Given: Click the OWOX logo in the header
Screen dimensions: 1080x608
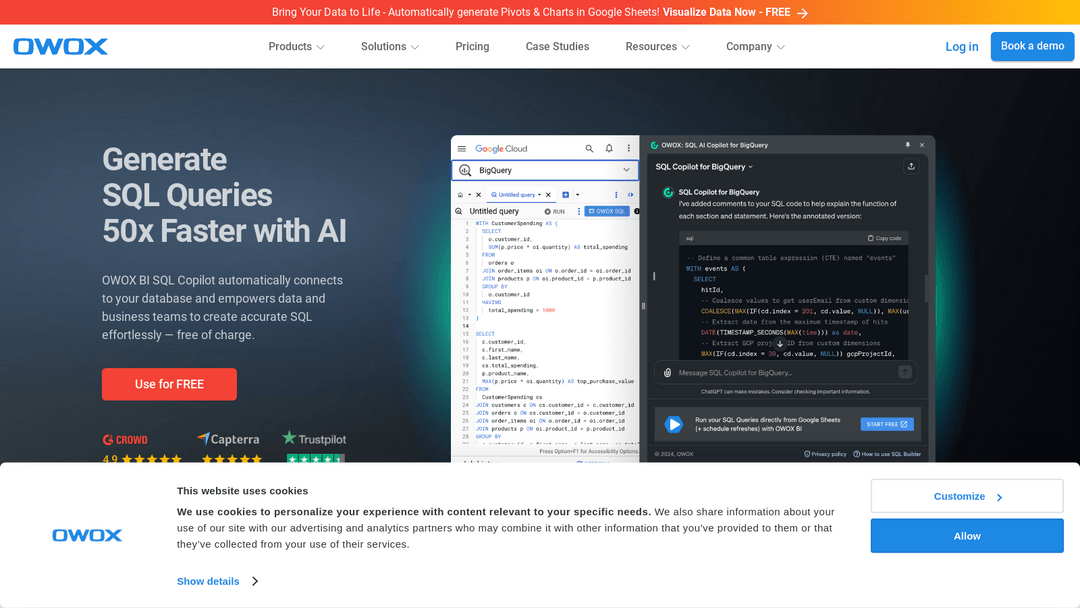Looking at the screenshot, I should coord(61,46).
